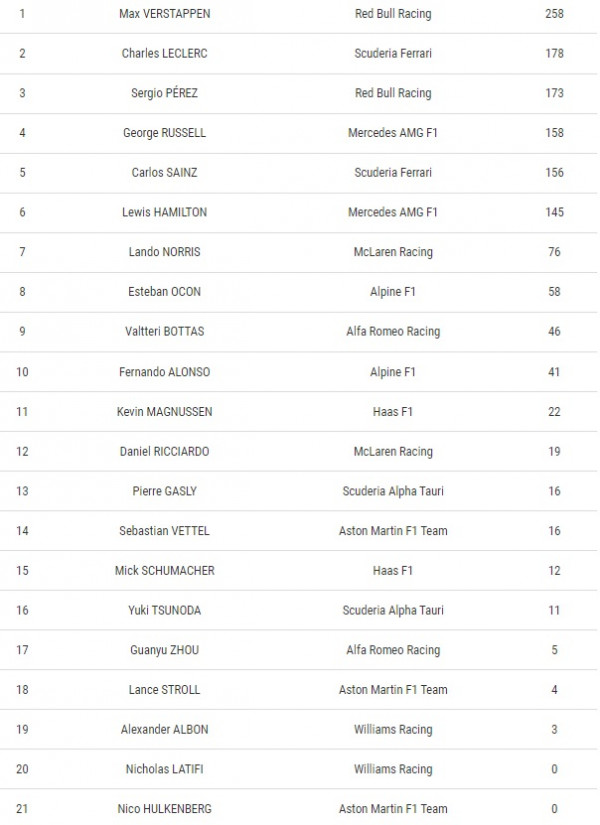
Task: Select Charles LECLERC in the standings
Action: (164, 53)
